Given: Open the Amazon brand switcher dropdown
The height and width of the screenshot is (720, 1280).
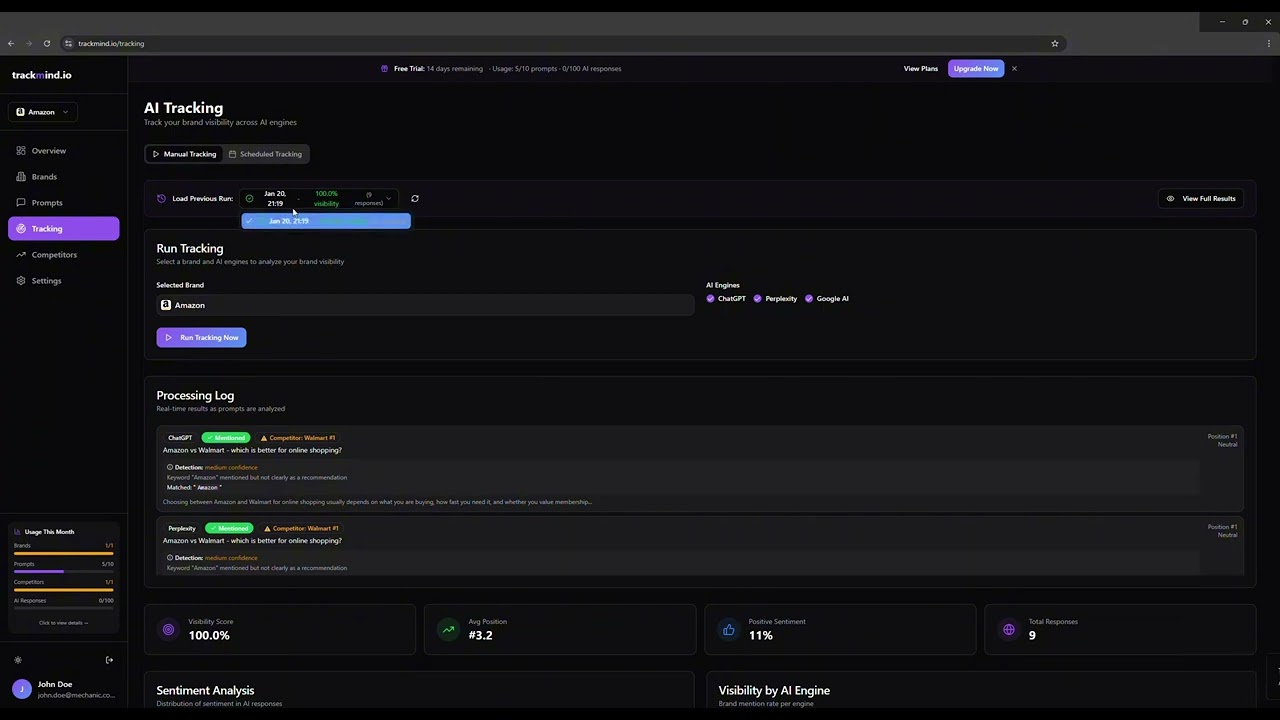Looking at the screenshot, I should point(42,112).
